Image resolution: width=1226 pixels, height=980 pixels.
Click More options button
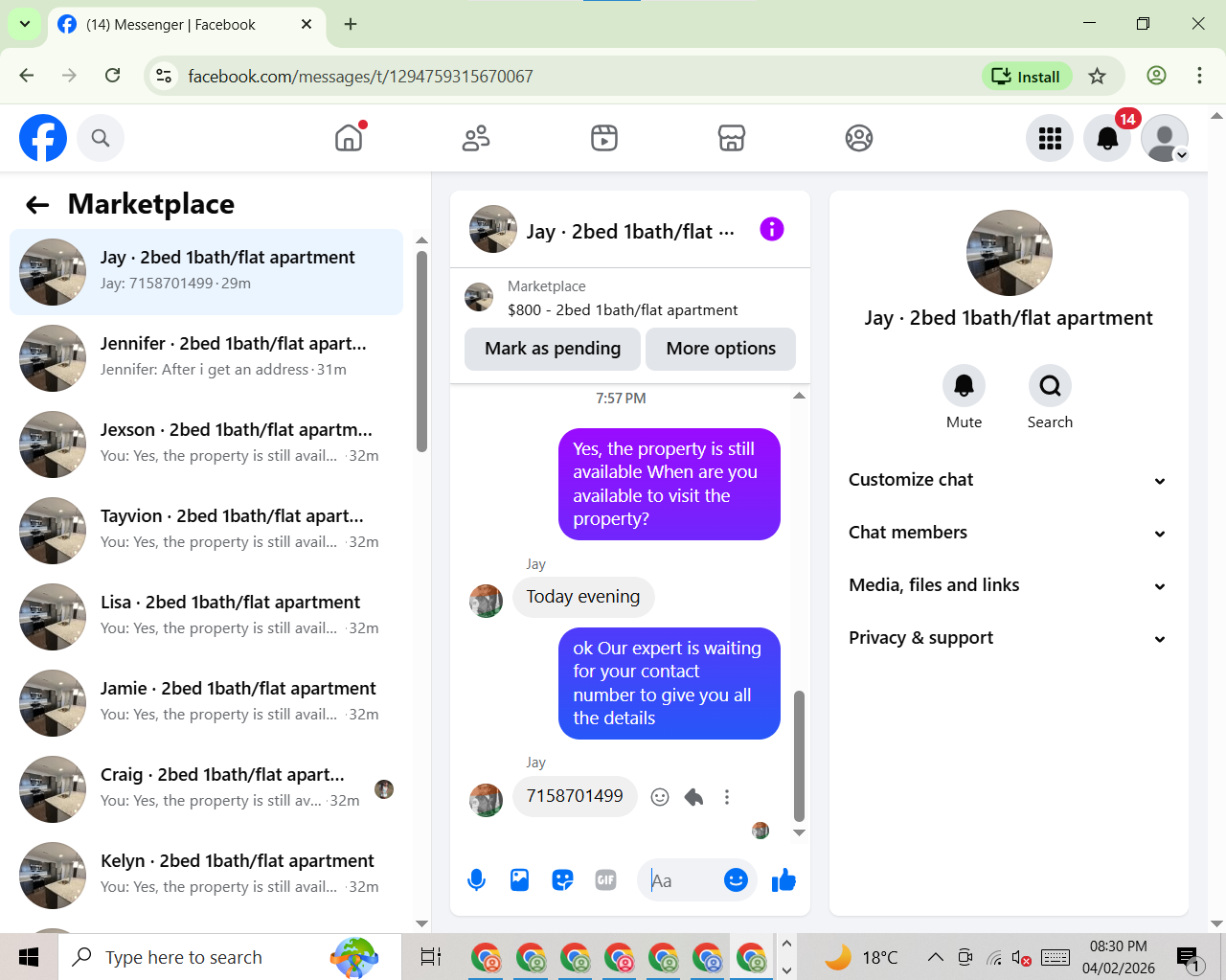pos(721,349)
